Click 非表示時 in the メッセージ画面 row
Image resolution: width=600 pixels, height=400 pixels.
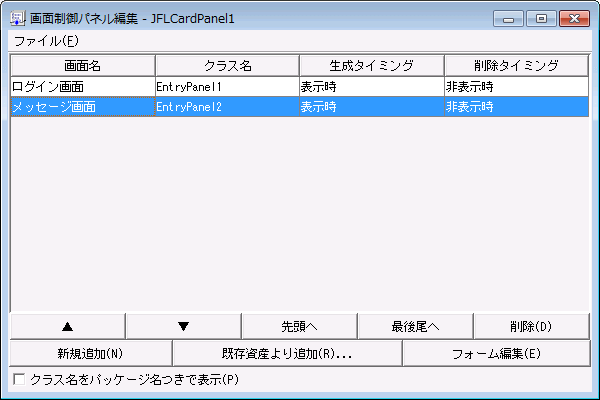[517, 106]
